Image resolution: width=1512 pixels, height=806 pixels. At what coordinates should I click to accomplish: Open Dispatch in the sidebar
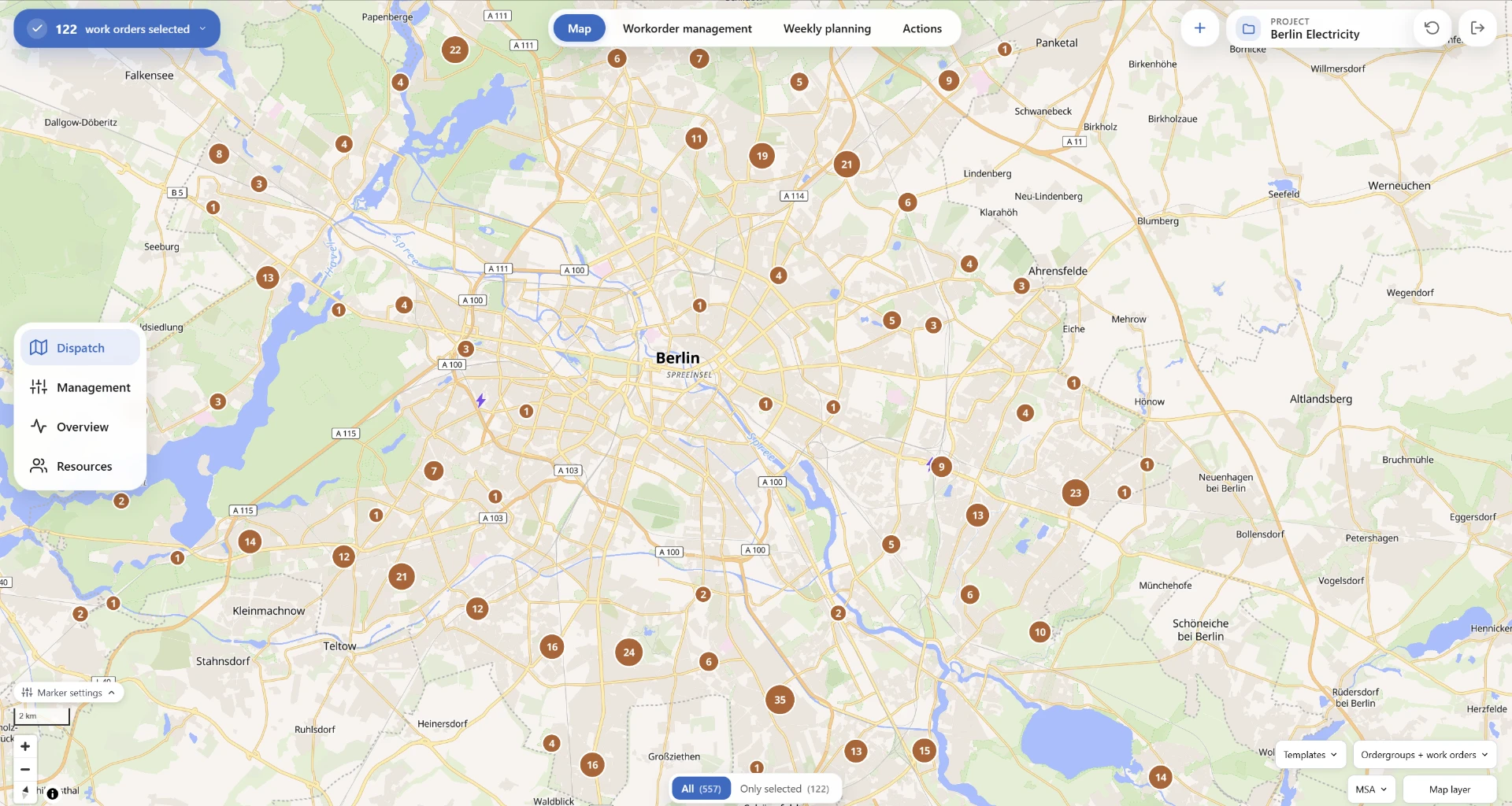pyautogui.click(x=80, y=348)
